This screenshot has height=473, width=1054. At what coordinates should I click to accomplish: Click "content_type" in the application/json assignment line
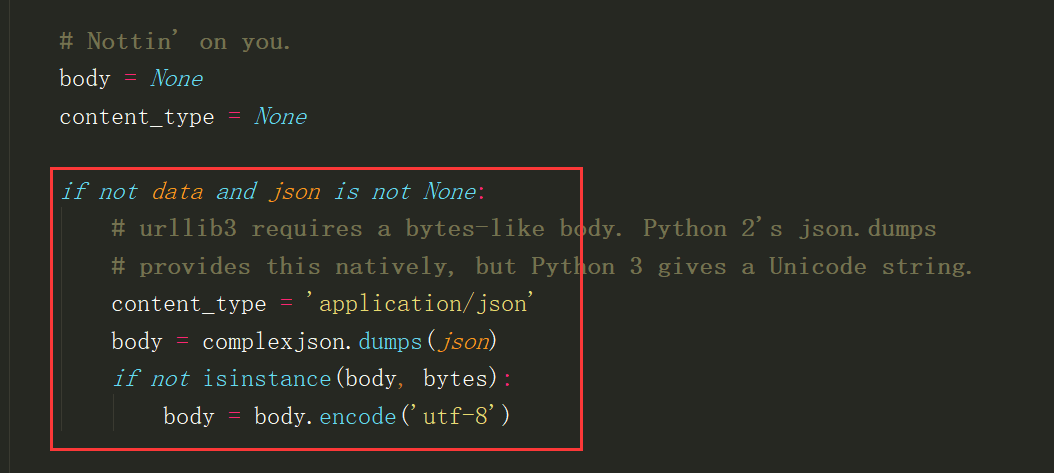point(188,304)
